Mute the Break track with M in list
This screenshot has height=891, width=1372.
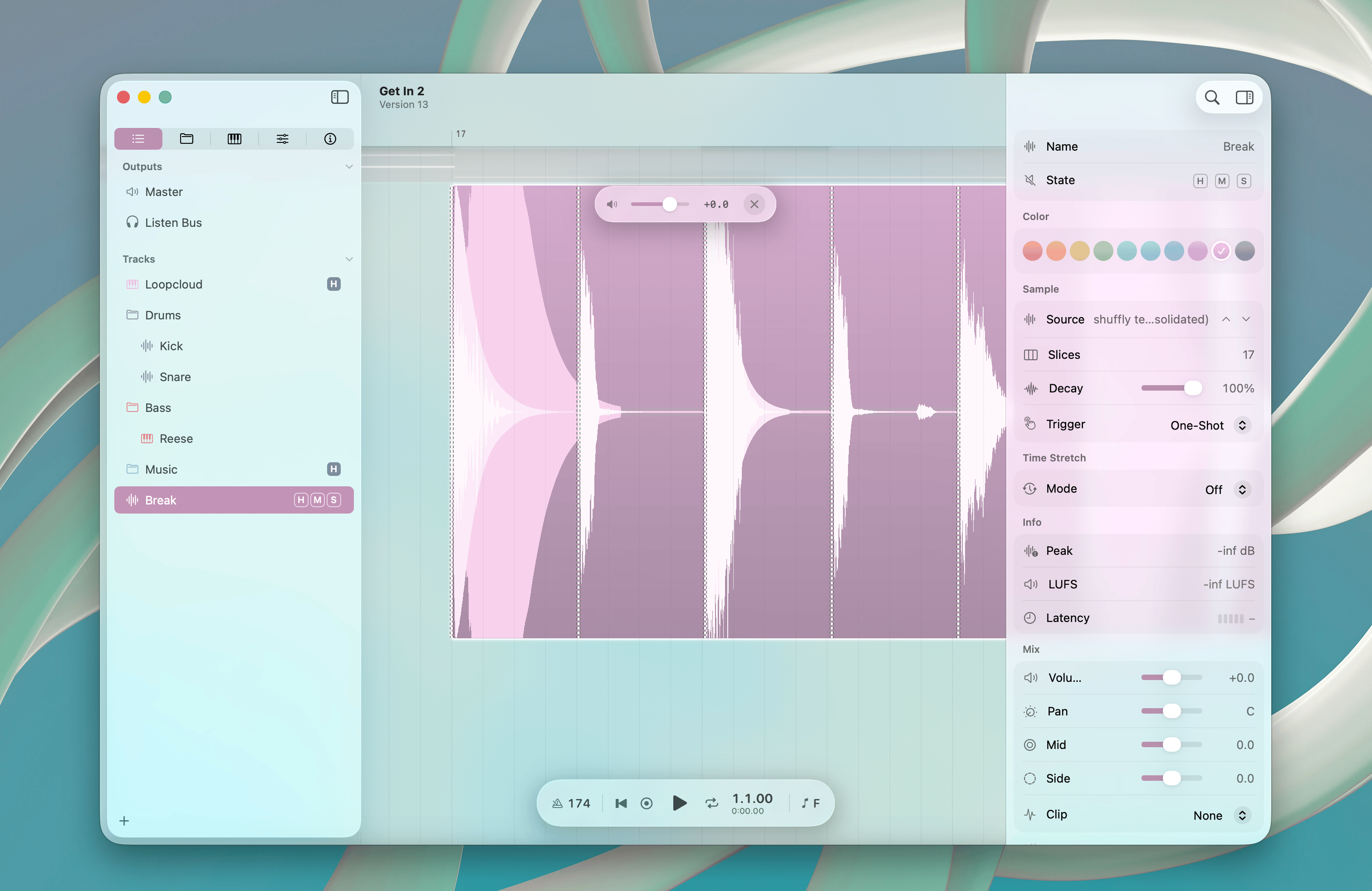point(317,500)
